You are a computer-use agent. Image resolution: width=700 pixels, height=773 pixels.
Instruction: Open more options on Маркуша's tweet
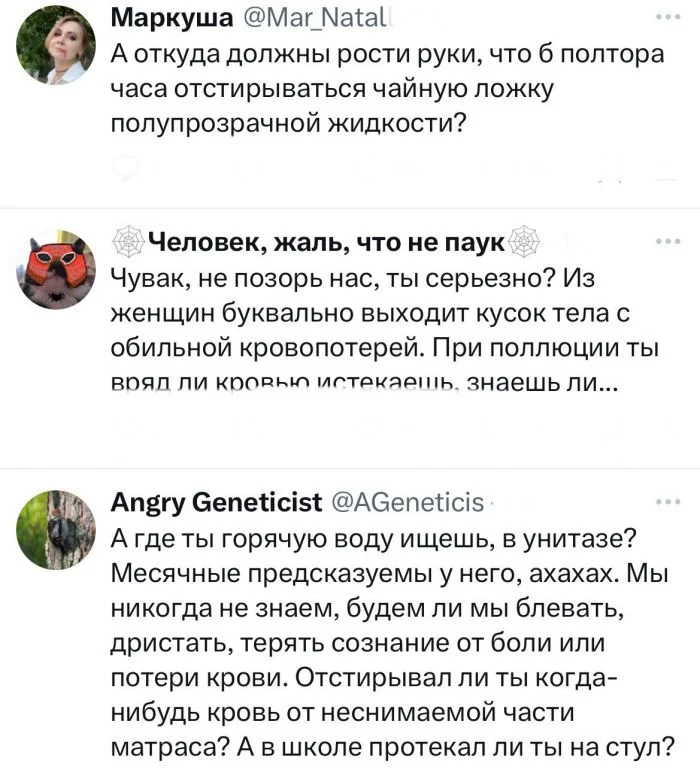[662, 17]
